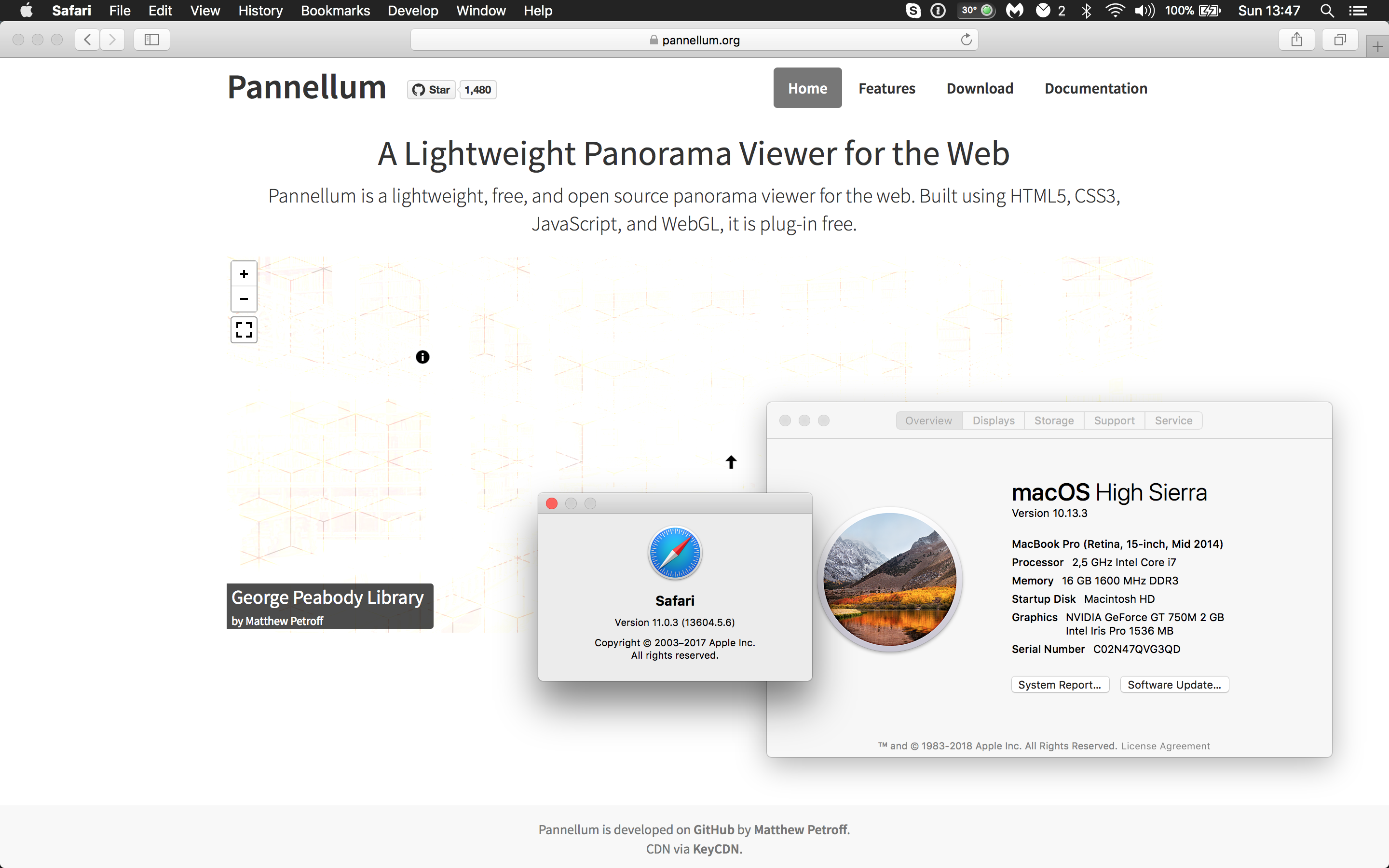Open Spotlight search
The height and width of the screenshot is (868, 1389).
1327,10
